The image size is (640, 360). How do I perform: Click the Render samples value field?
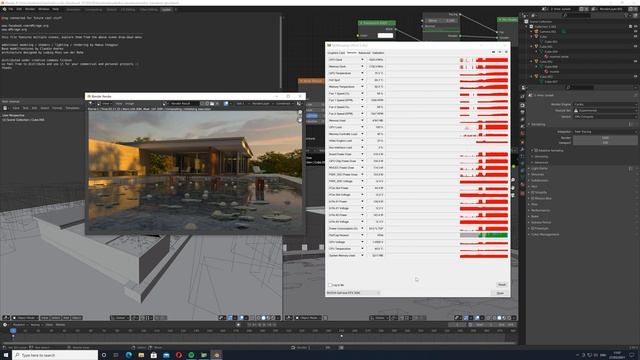(x=605, y=138)
